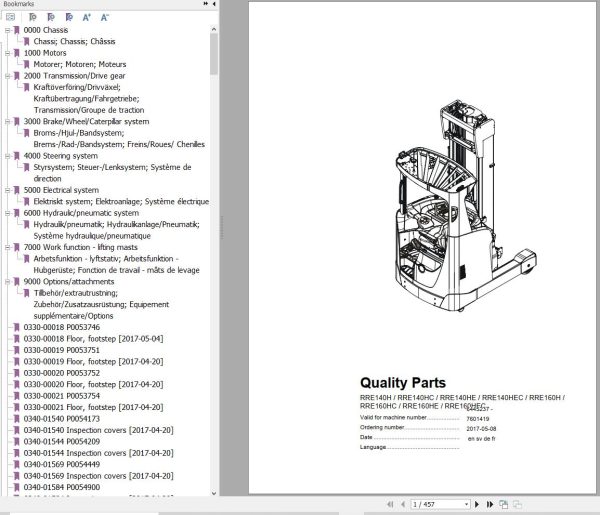Select the 5000 Electrical system bookmark
600x515 pixels.
[61, 190]
